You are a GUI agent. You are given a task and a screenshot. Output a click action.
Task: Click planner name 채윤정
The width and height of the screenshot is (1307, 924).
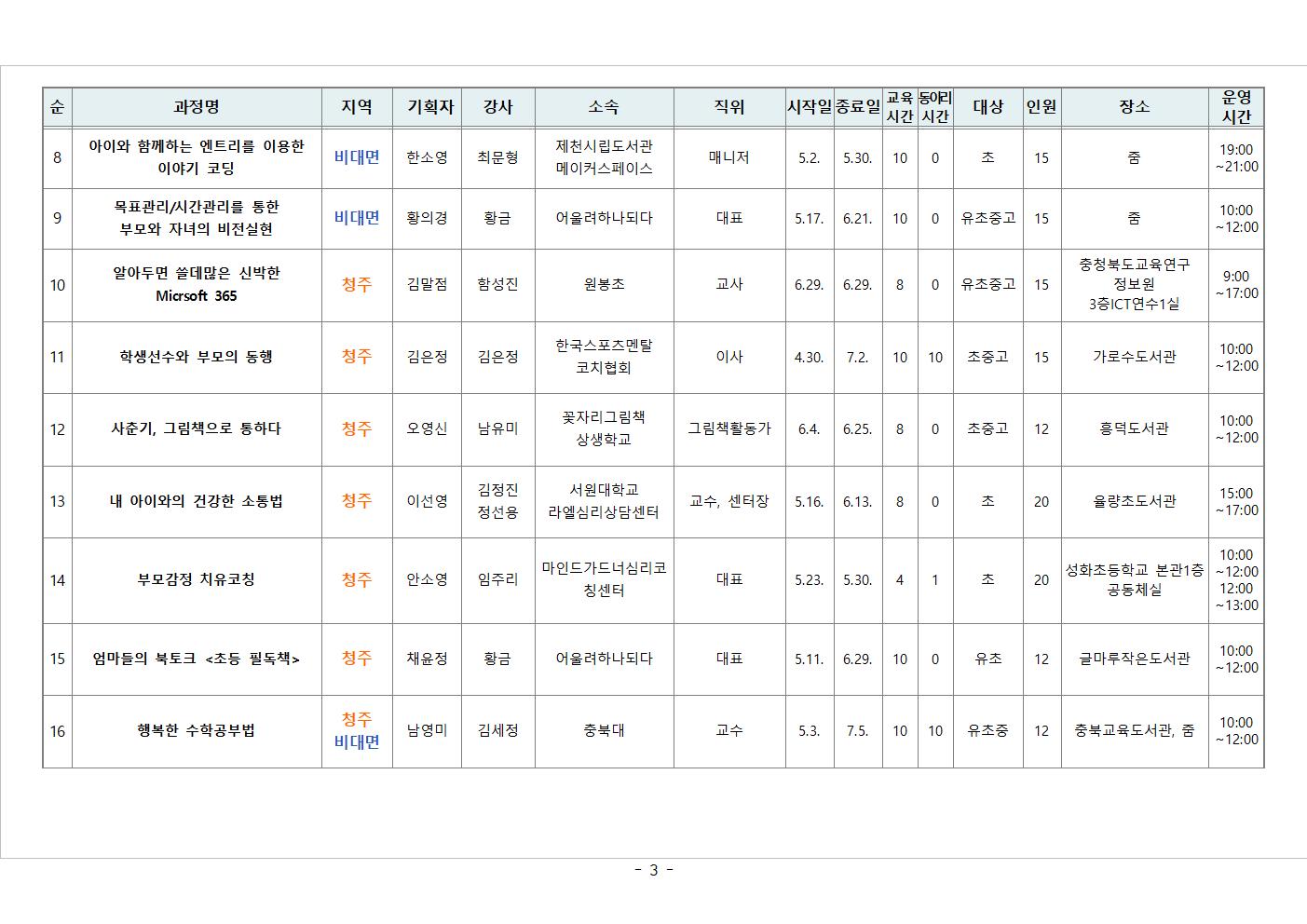click(427, 659)
